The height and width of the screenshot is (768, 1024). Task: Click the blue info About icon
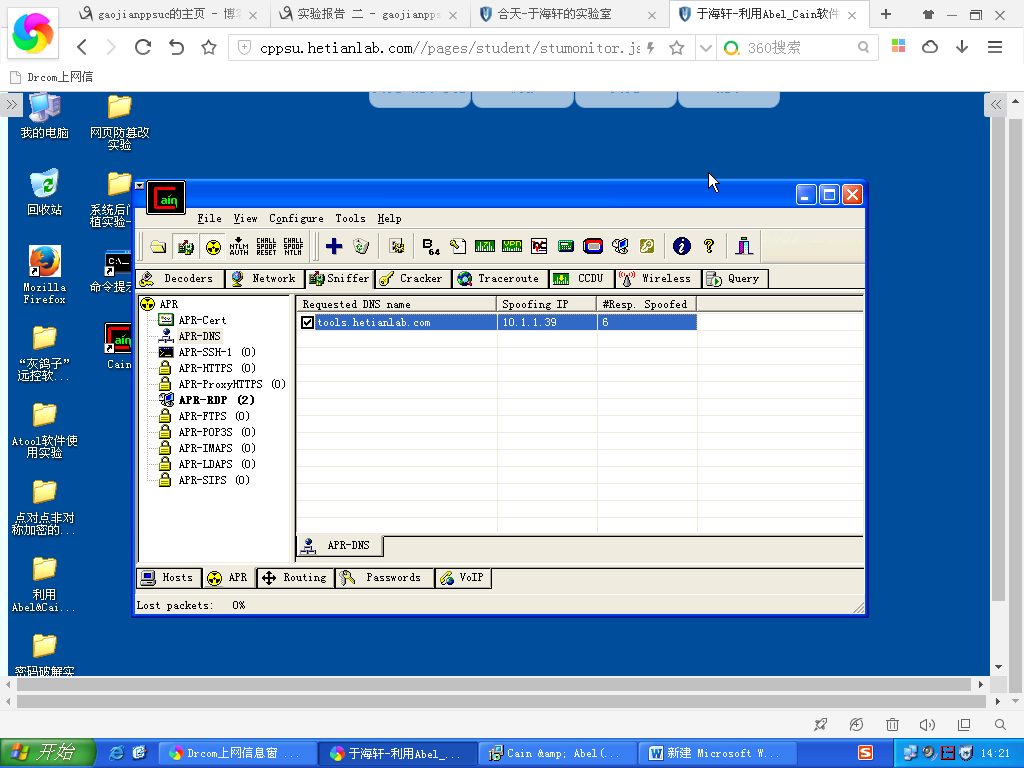(682, 246)
